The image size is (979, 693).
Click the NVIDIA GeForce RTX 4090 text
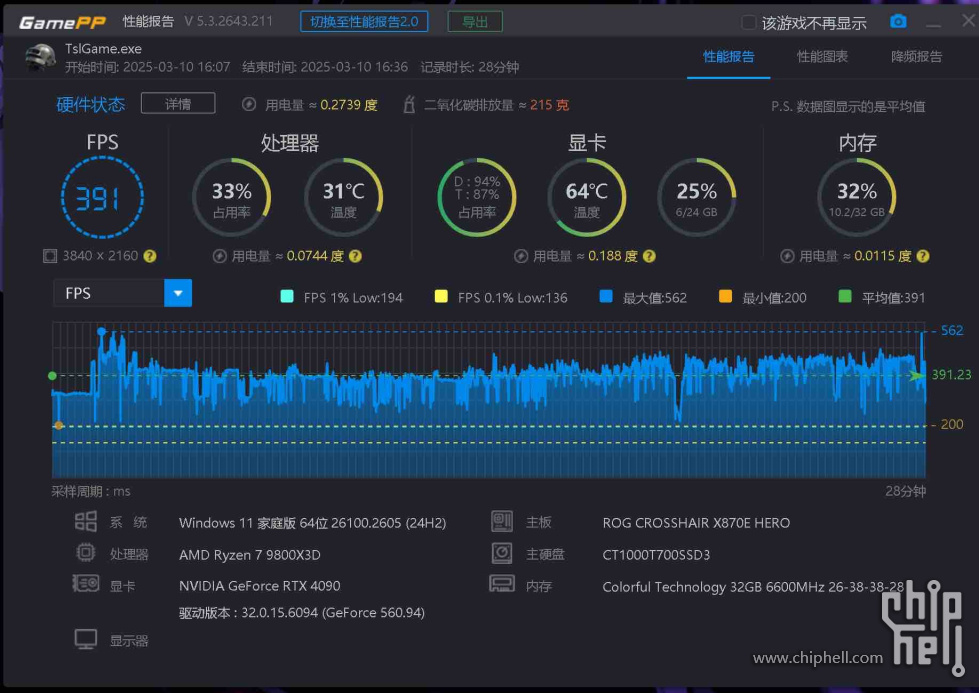point(260,586)
